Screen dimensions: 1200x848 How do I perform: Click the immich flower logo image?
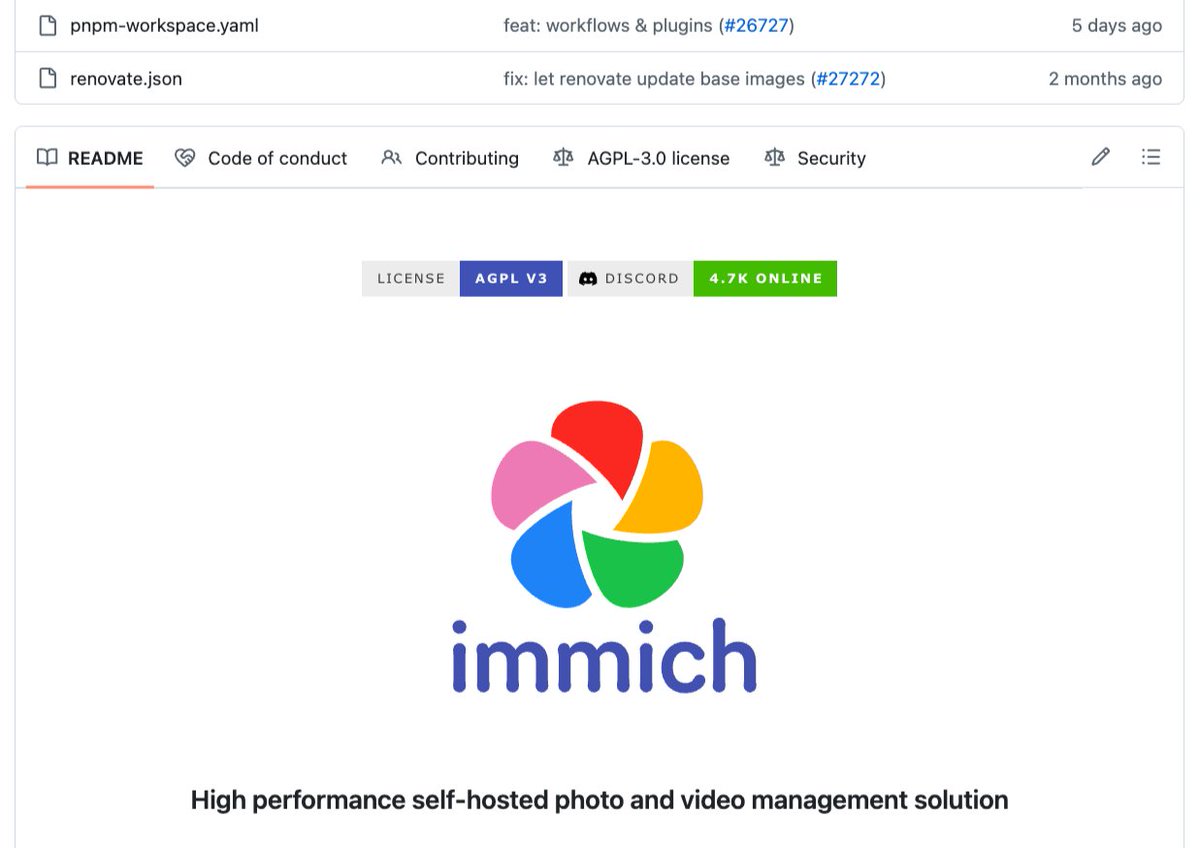[597, 504]
